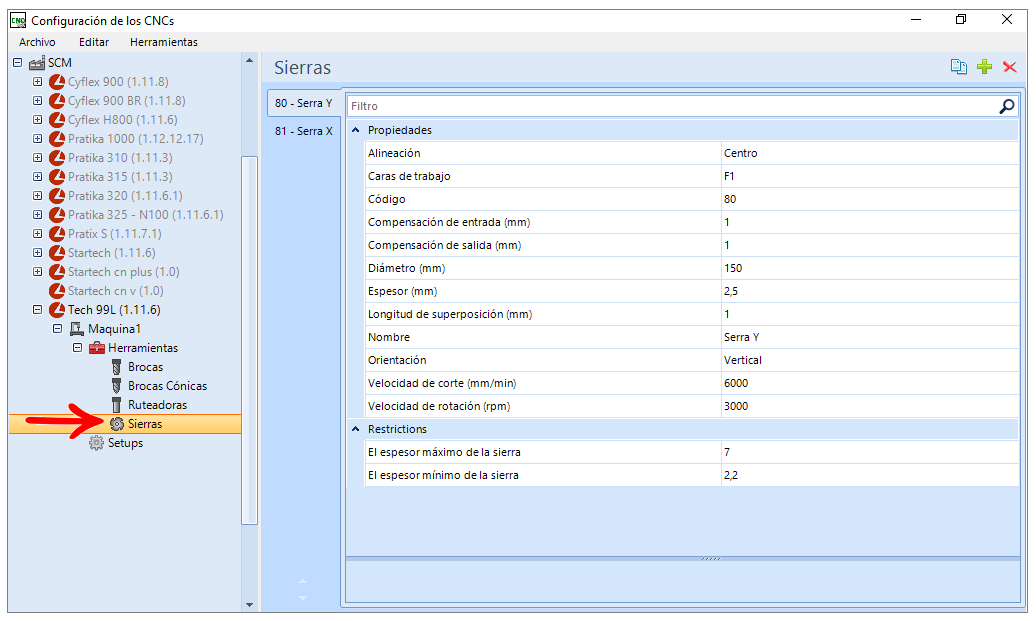The image size is (1036, 621).
Task: Select Startech cn v (1.0) tree item
Action: (116, 291)
